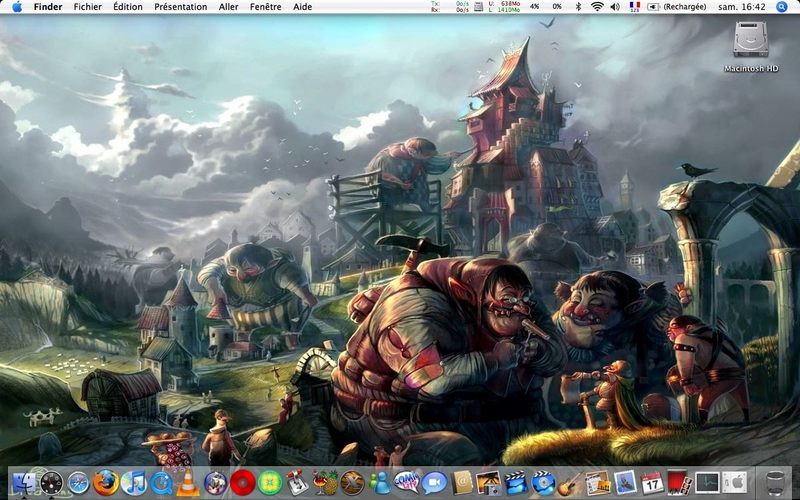Open the Présentation menu
This screenshot has width=800, height=500.
pos(181,7)
